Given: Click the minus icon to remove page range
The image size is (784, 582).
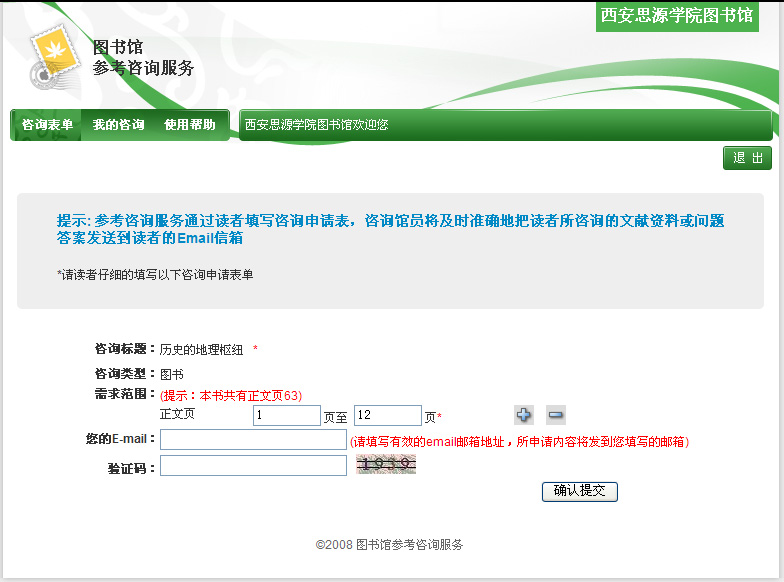Looking at the screenshot, I should tap(556, 415).
